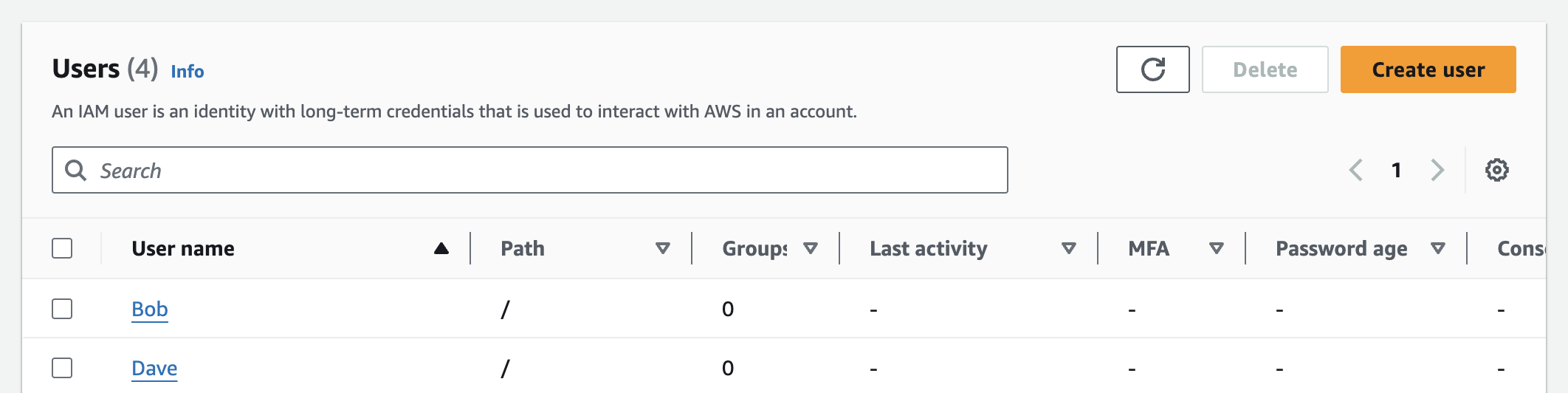Sort by Last activity column arrow
This screenshot has height=393, width=1568.
[x=1068, y=248]
